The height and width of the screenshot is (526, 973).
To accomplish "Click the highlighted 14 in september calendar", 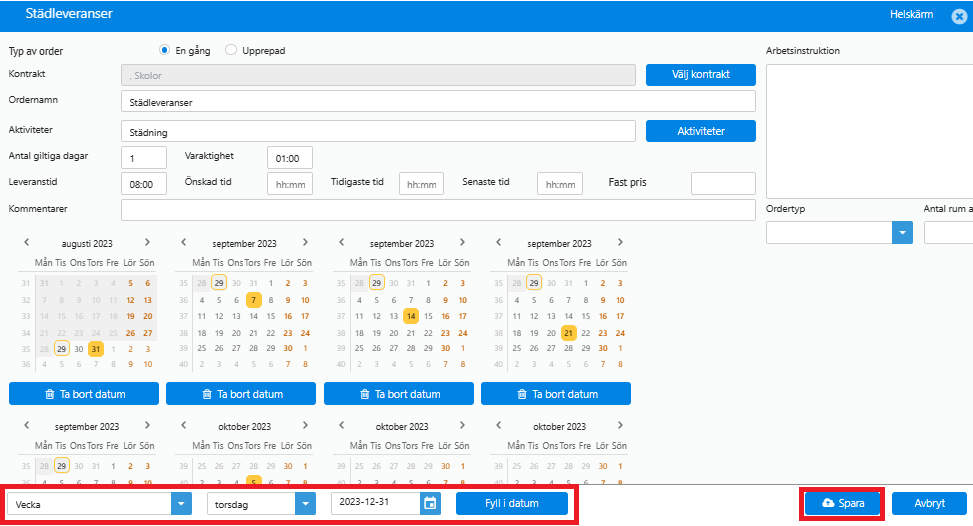I will (x=411, y=316).
